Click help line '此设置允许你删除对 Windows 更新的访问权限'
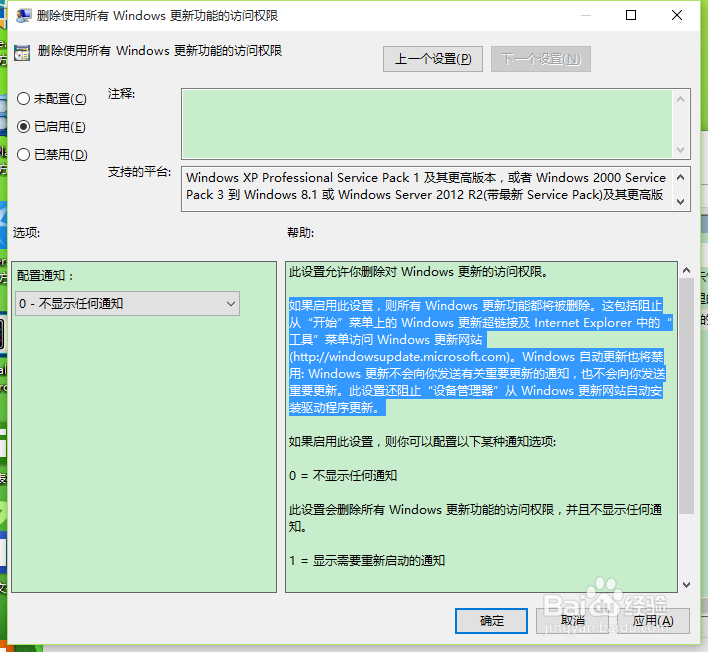The image size is (708, 652). 418,272
